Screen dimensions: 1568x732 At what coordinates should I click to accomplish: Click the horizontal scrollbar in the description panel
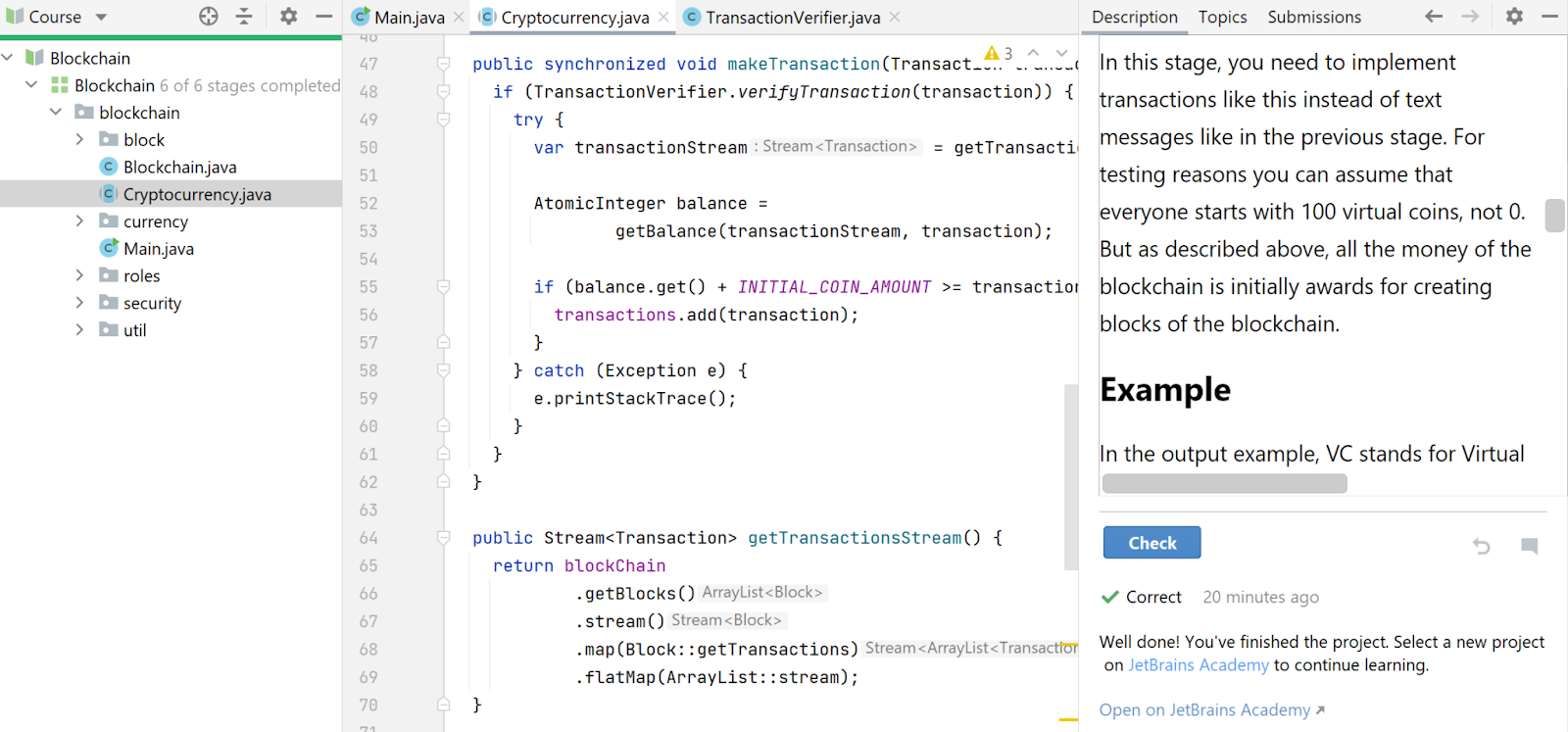point(1224,483)
